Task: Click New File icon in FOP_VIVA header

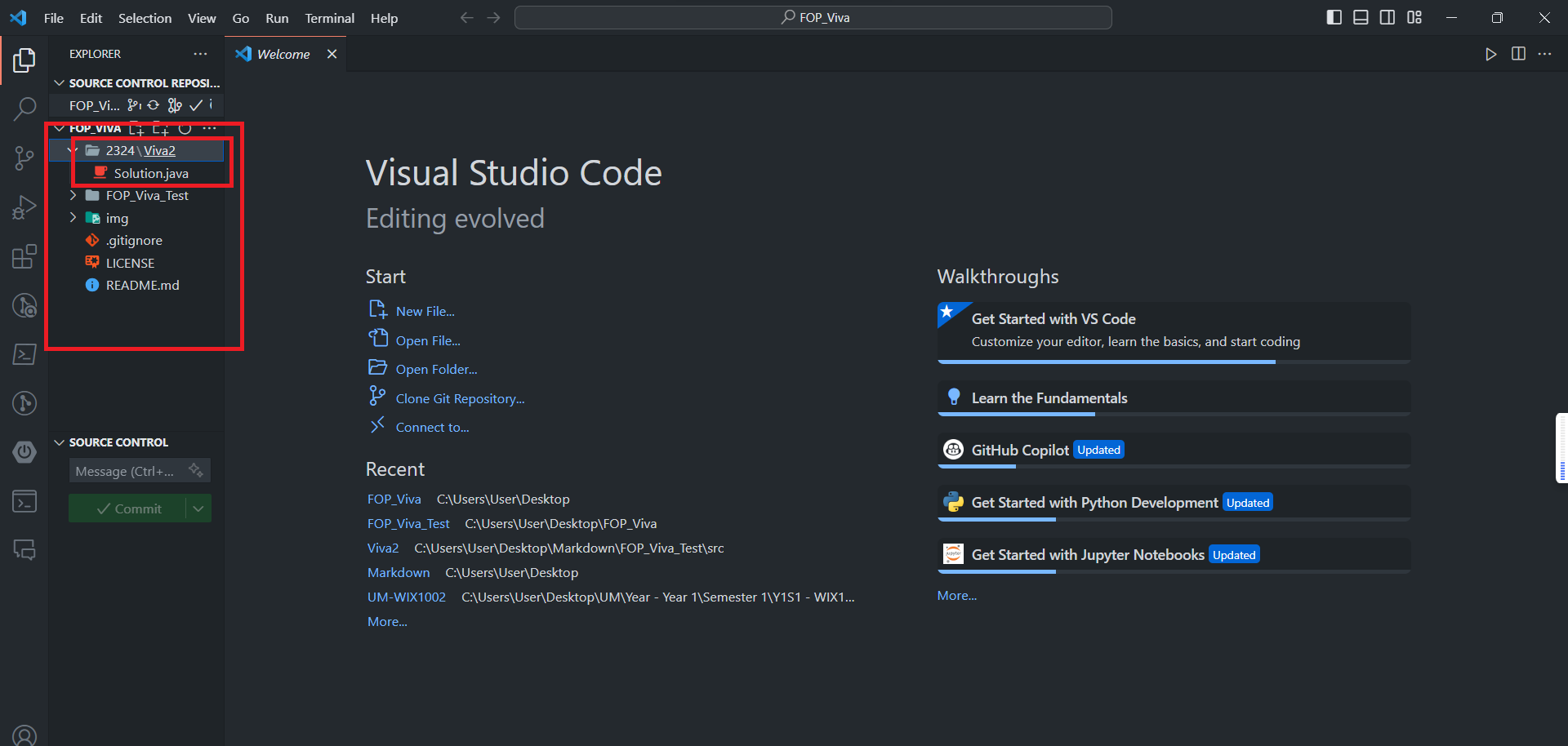Action: point(136,128)
